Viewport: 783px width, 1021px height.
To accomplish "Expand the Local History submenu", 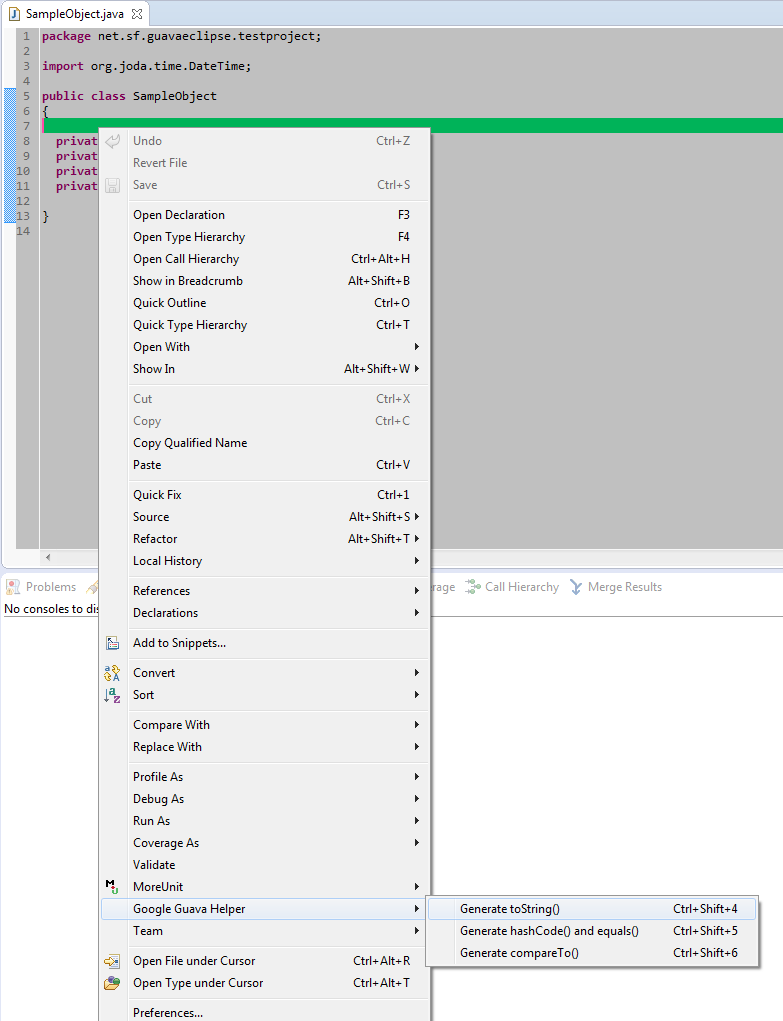I will coord(264,561).
